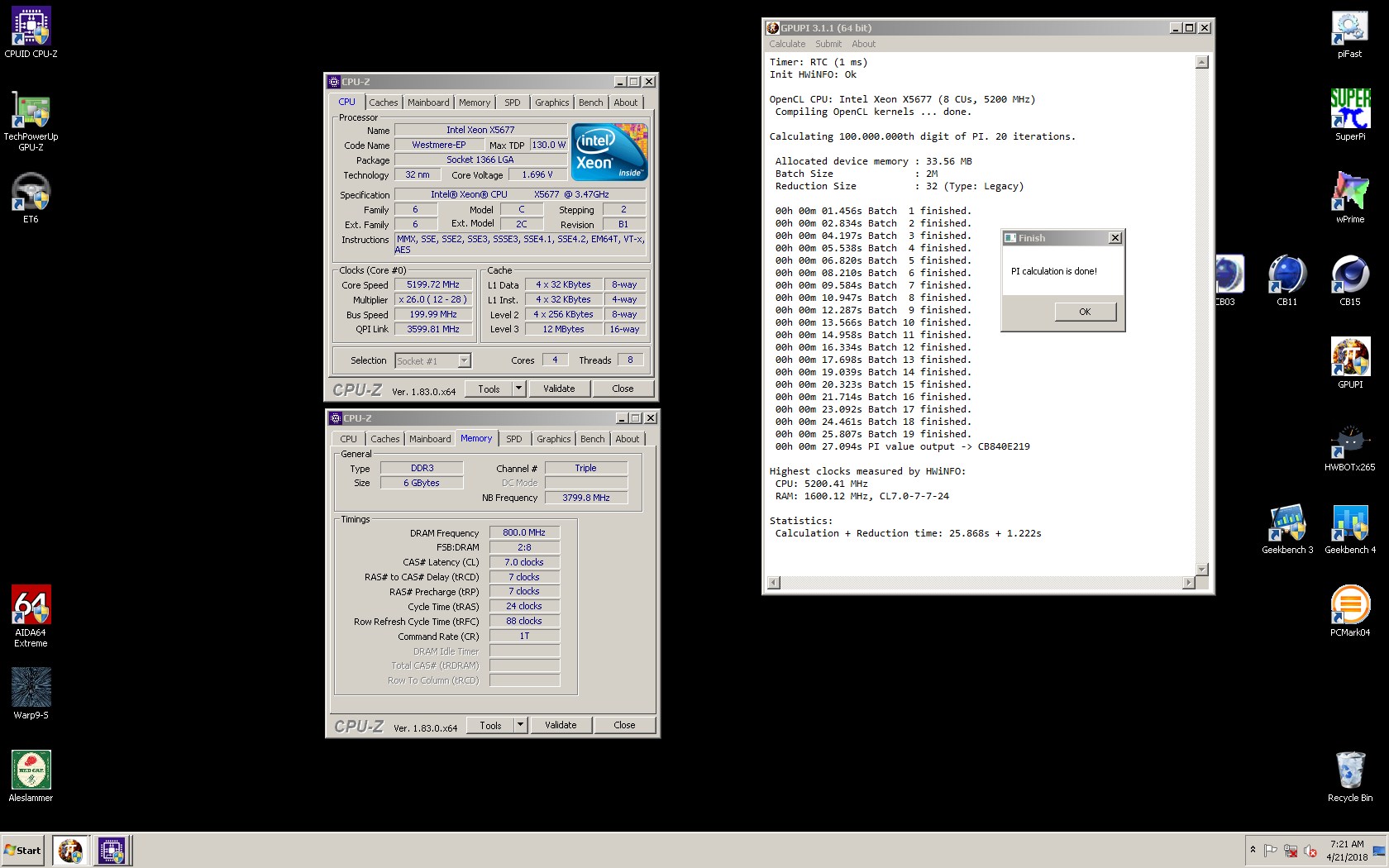Open the Bench tab in lower CPU-Z

[593, 439]
